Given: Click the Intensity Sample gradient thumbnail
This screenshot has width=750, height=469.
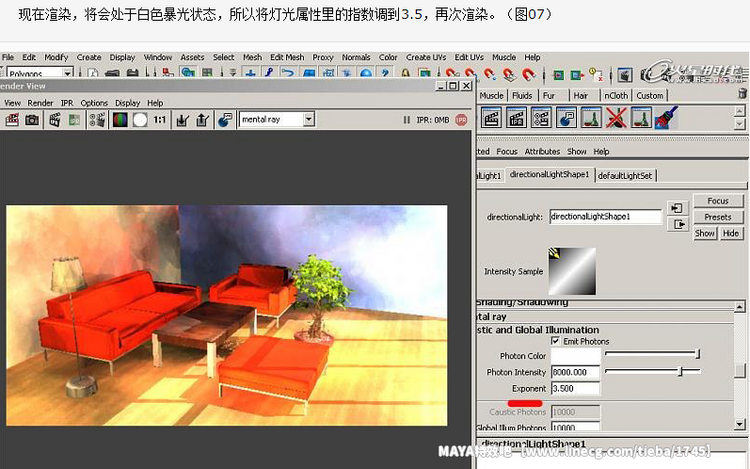Looking at the screenshot, I should click(x=572, y=271).
